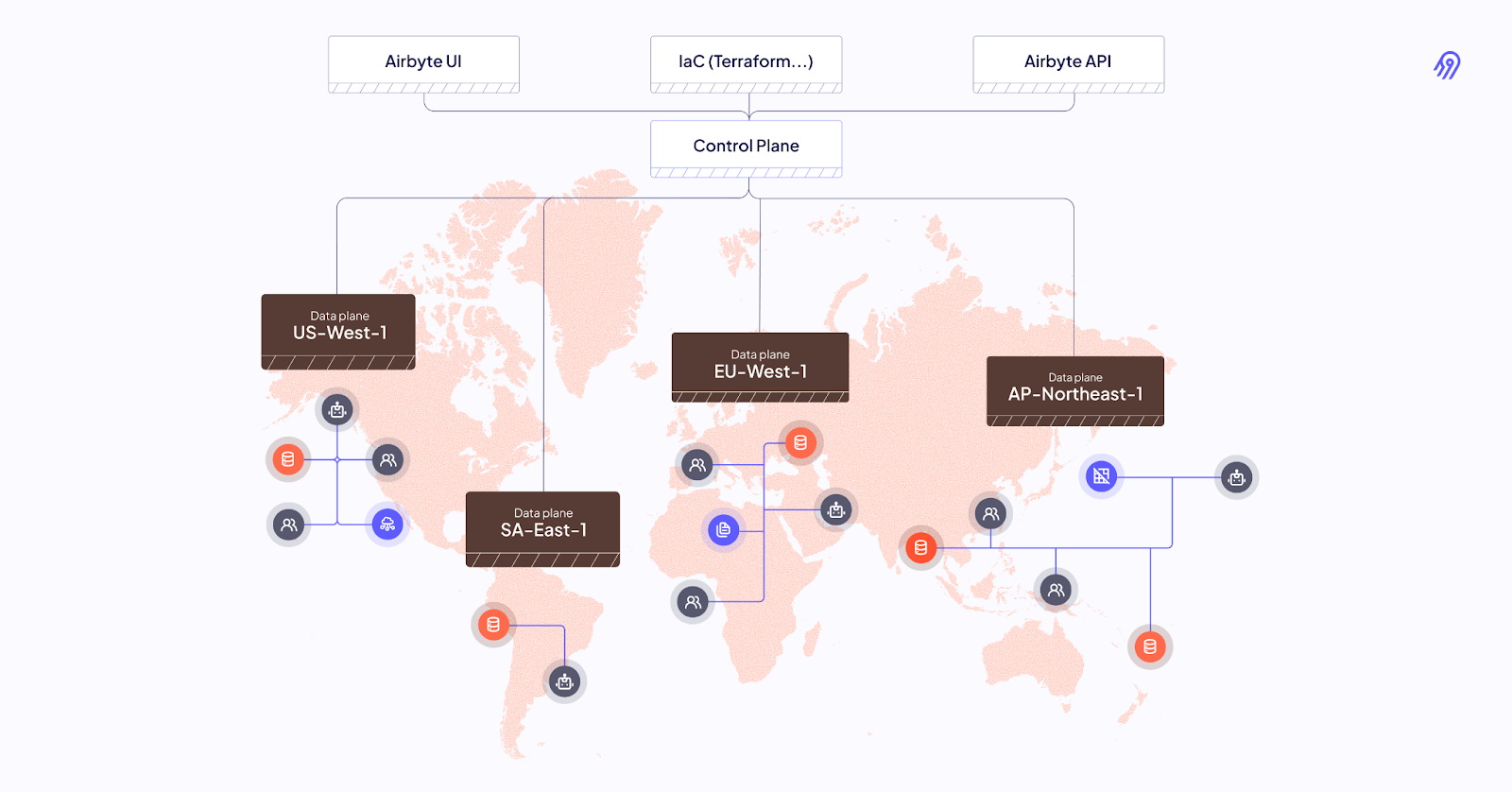The height and width of the screenshot is (792, 1512).
Task: Click robot icon in the Pacific far right
Action: click(1237, 478)
